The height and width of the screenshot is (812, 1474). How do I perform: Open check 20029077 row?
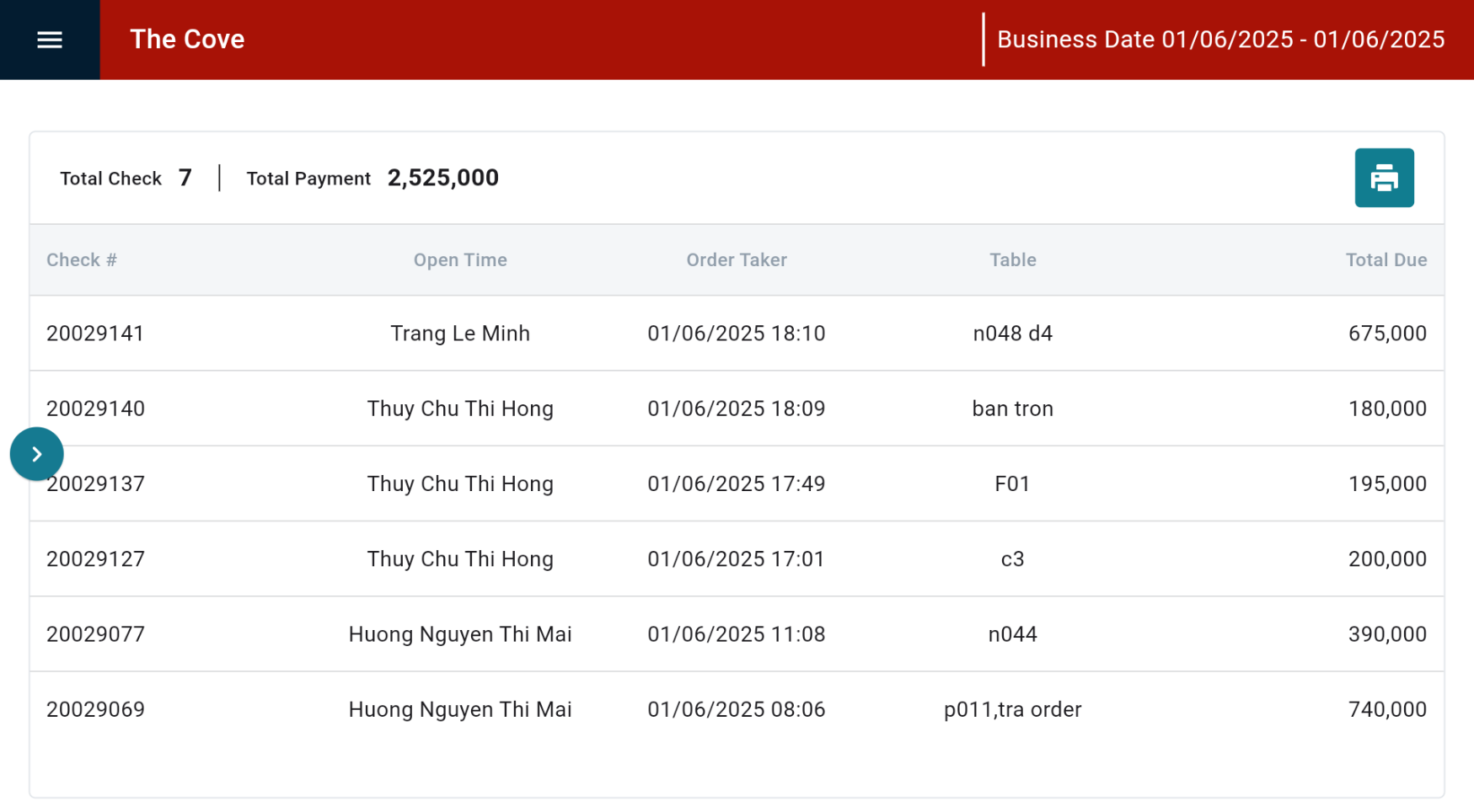tap(95, 634)
